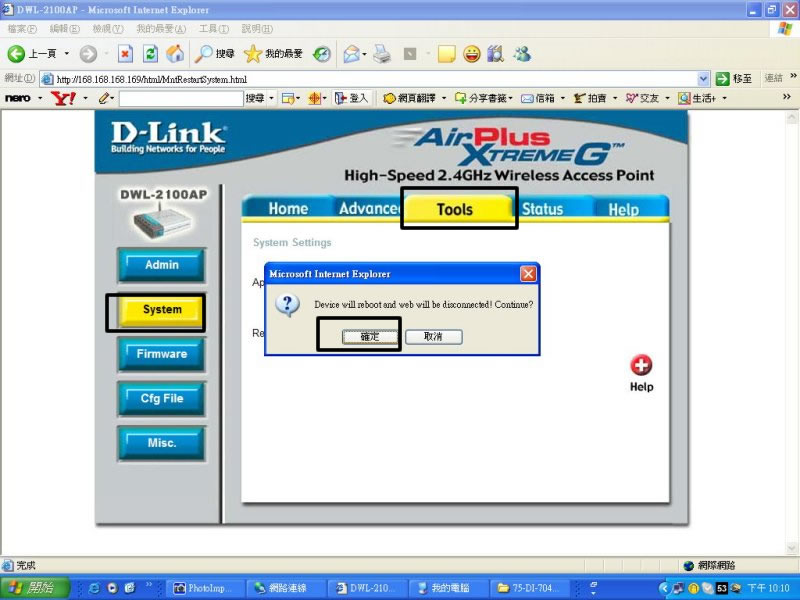Cancel reboot with the 取消 button
Screen dimensions: 800x600
point(434,337)
